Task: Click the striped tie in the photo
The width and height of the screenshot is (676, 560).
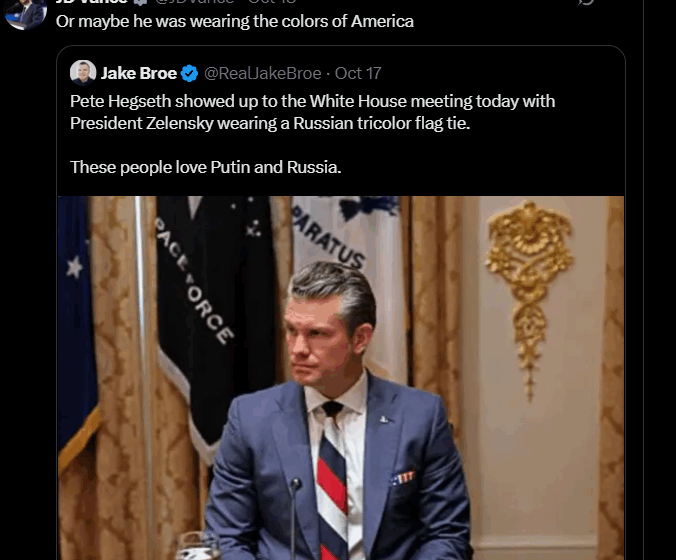Action: tap(333, 481)
